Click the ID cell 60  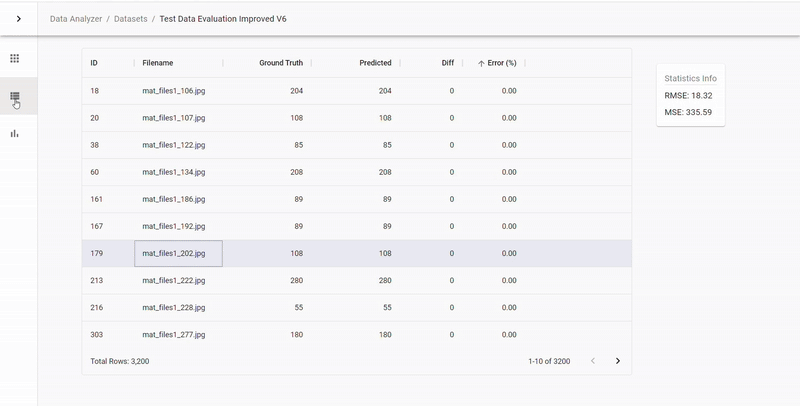pos(108,172)
